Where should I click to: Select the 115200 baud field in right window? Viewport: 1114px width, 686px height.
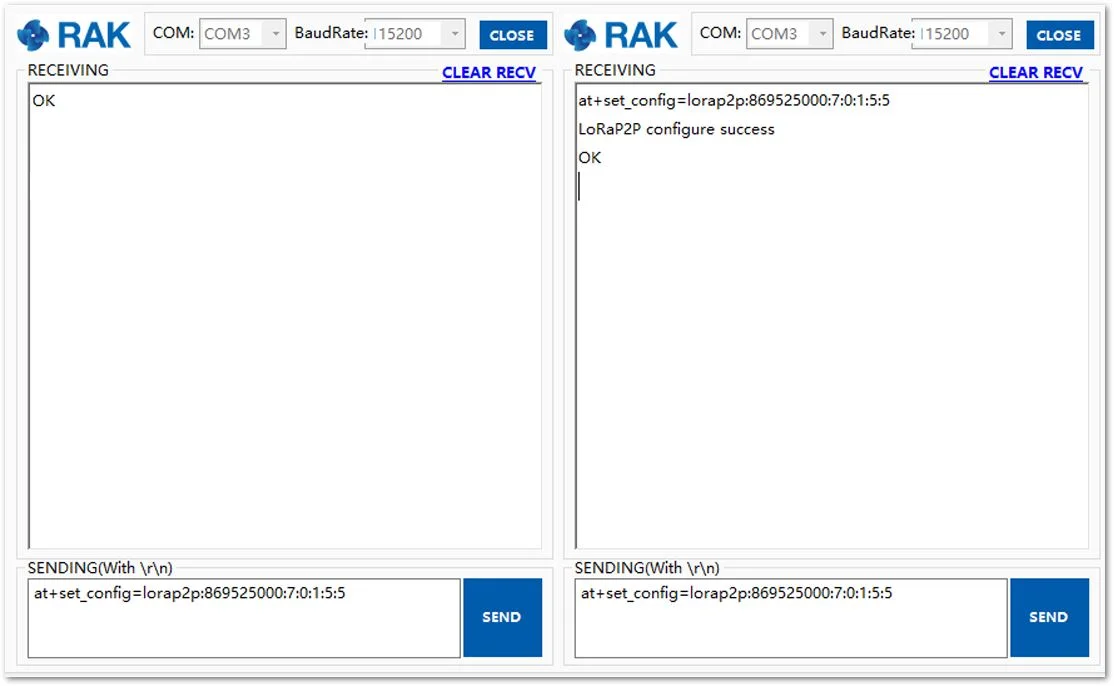coord(952,33)
